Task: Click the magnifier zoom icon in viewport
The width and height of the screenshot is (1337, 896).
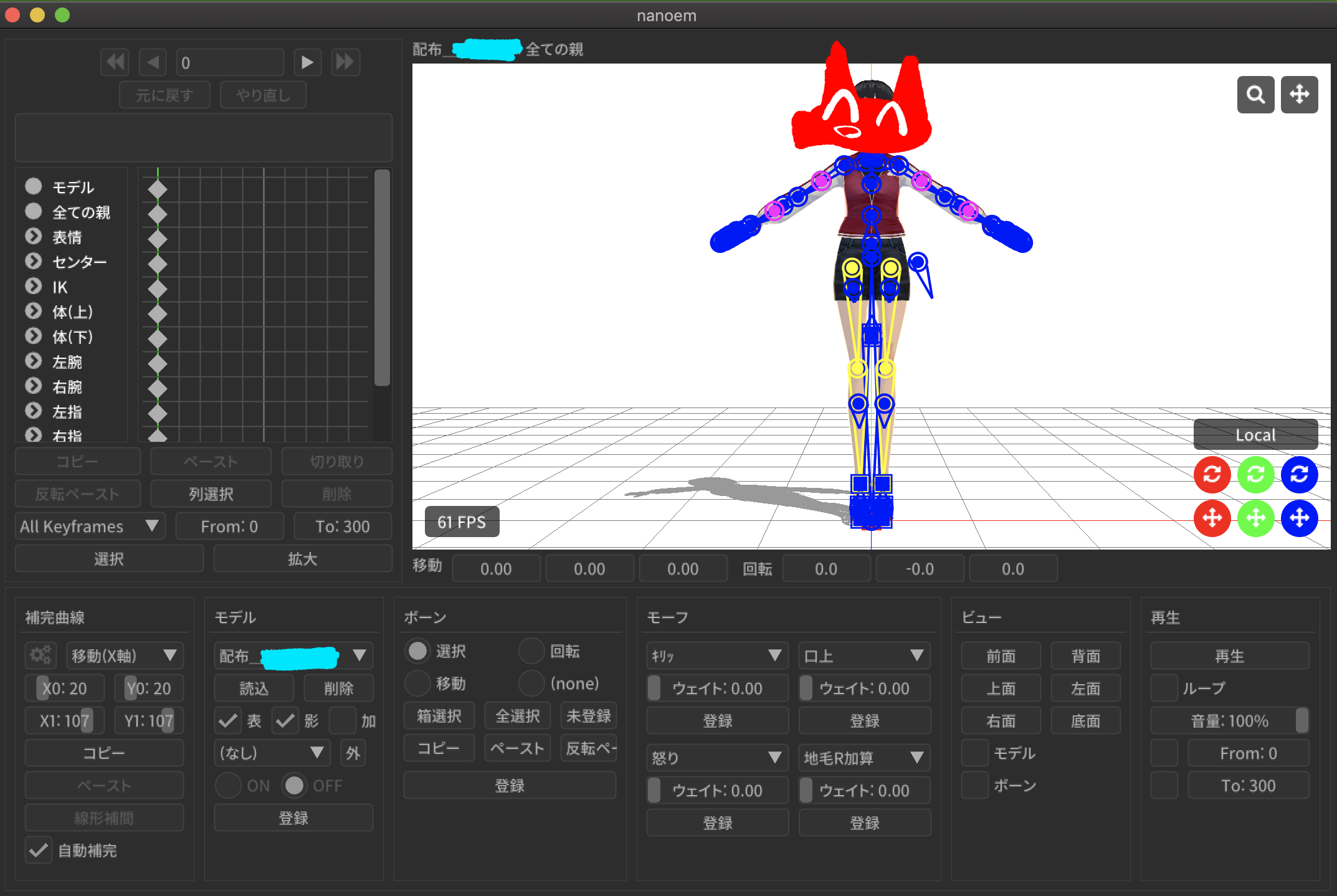Action: tap(1255, 95)
